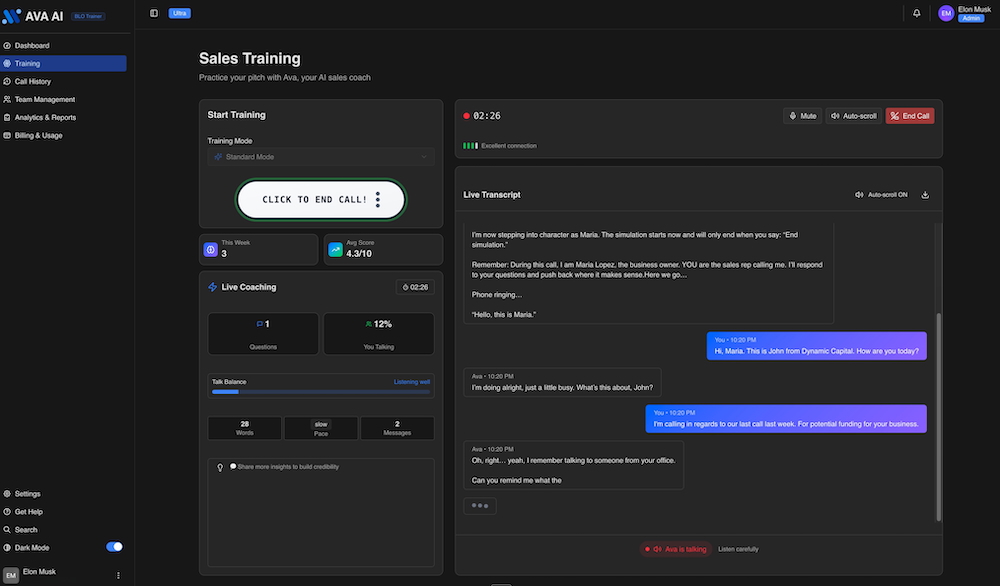Open Elon Musk's account options menu

click(x=117, y=574)
